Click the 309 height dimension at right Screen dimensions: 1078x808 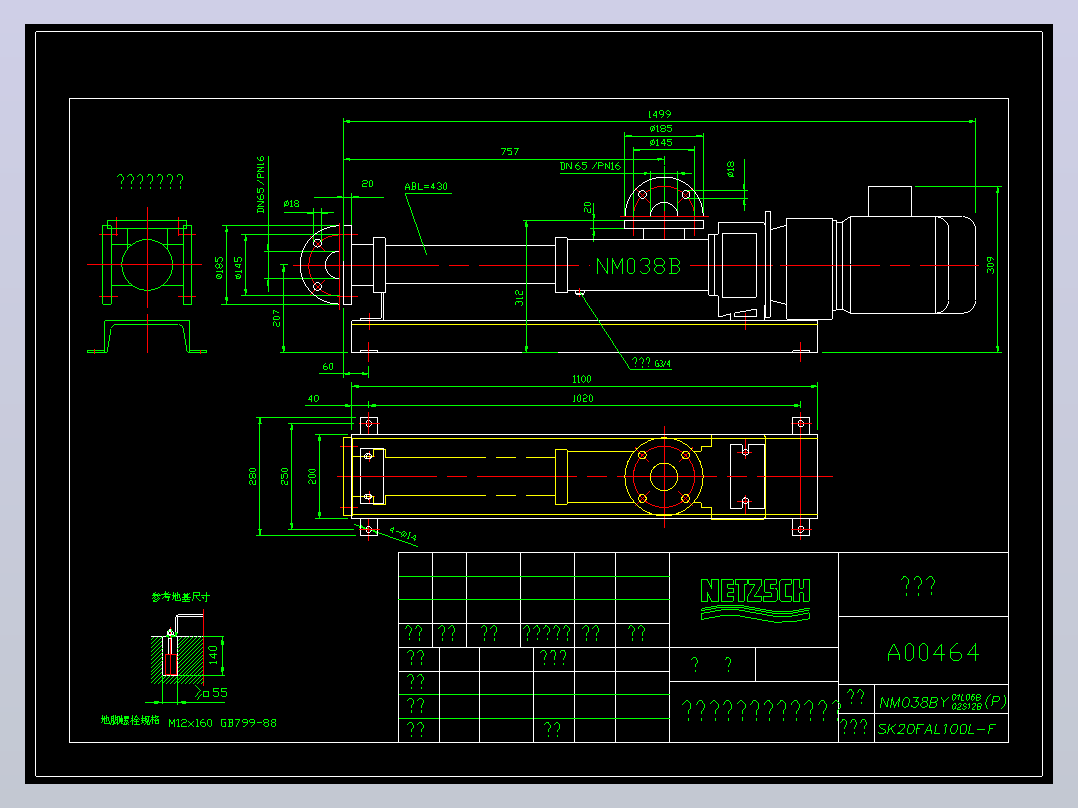(990, 265)
